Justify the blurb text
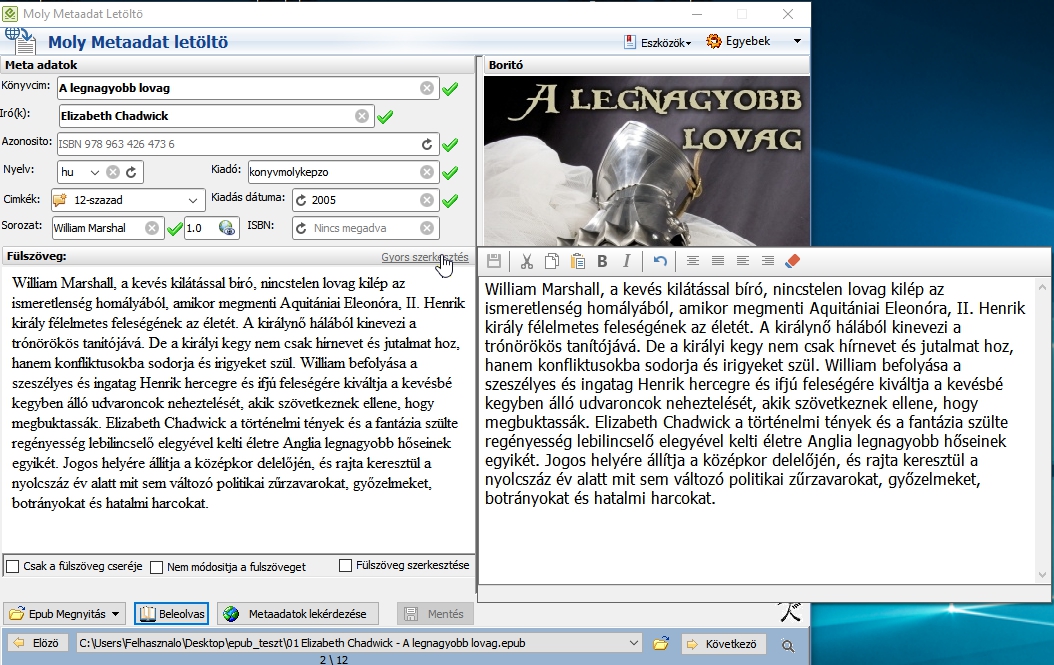The width and height of the screenshot is (1054, 665). point(718,261)
